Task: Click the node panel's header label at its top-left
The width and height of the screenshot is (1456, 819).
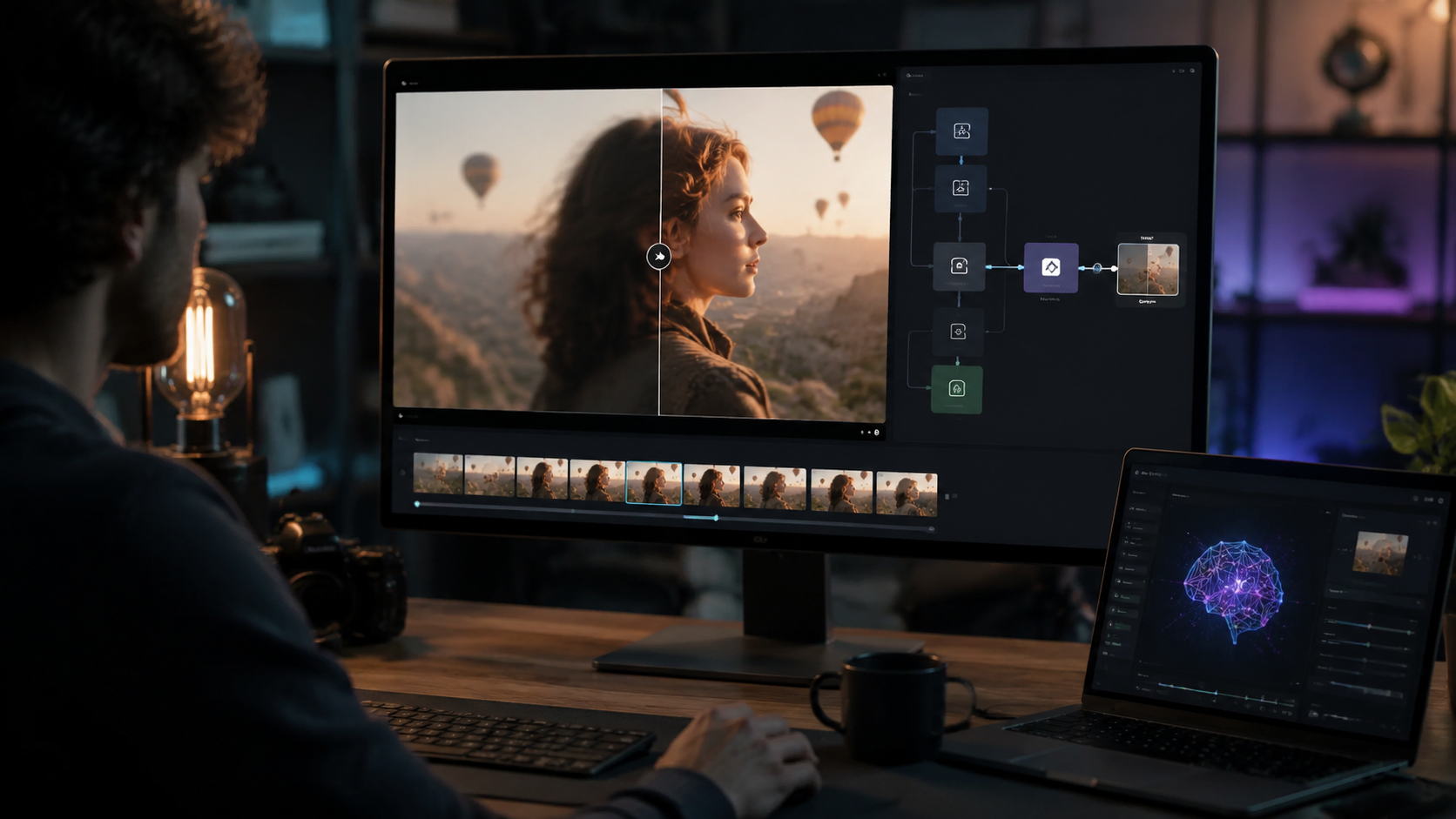Action: 914,76
